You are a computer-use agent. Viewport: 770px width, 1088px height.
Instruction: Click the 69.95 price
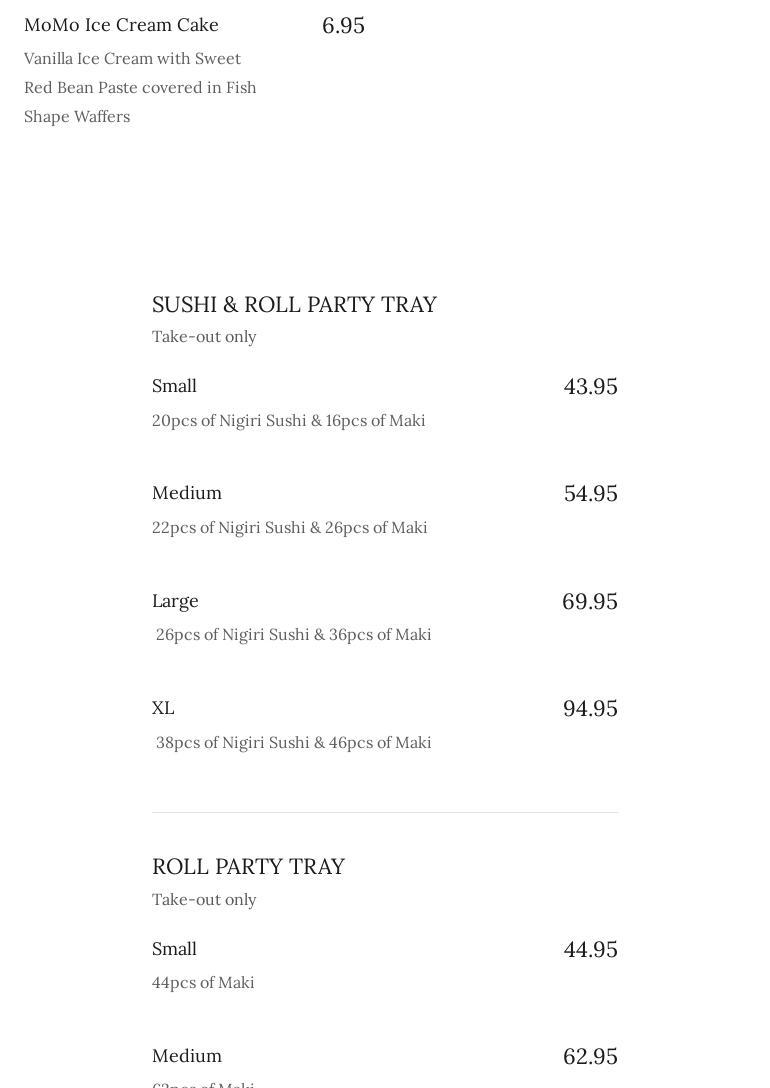(589, 602)
